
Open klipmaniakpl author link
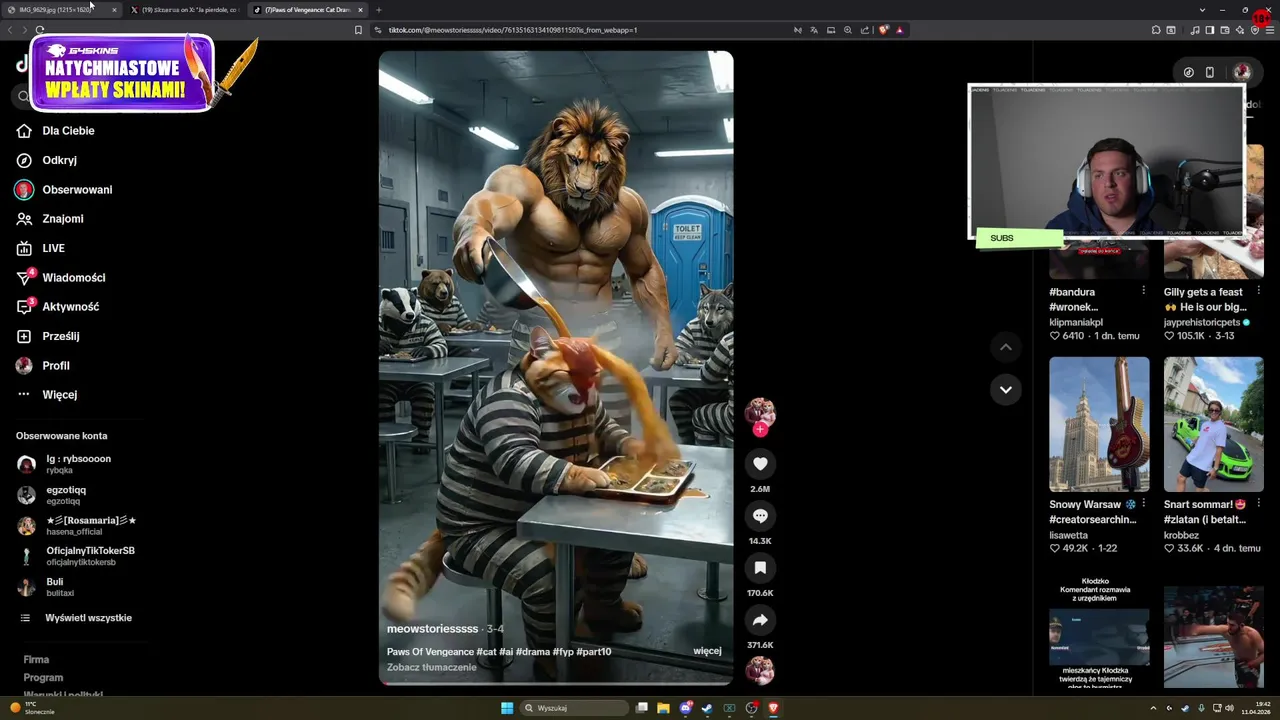[x=1076, y=323]
